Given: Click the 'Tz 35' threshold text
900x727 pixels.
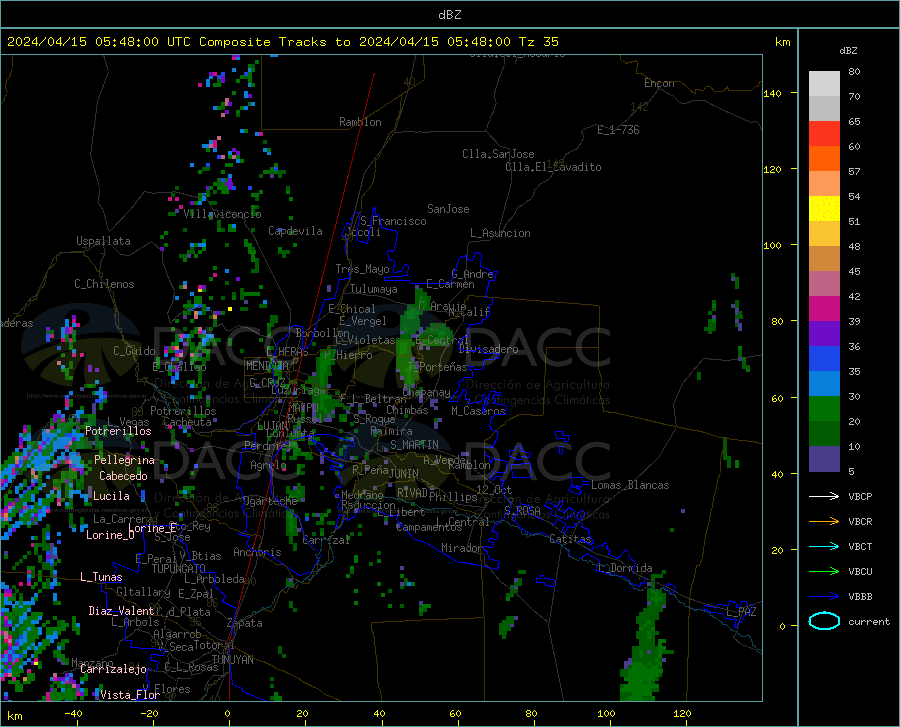Looking at the screenshot, I should tap(538, 42).
